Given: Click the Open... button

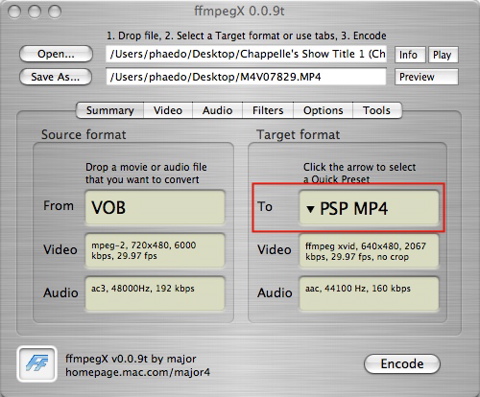Looking at the screenshot, I should [56, 54].
